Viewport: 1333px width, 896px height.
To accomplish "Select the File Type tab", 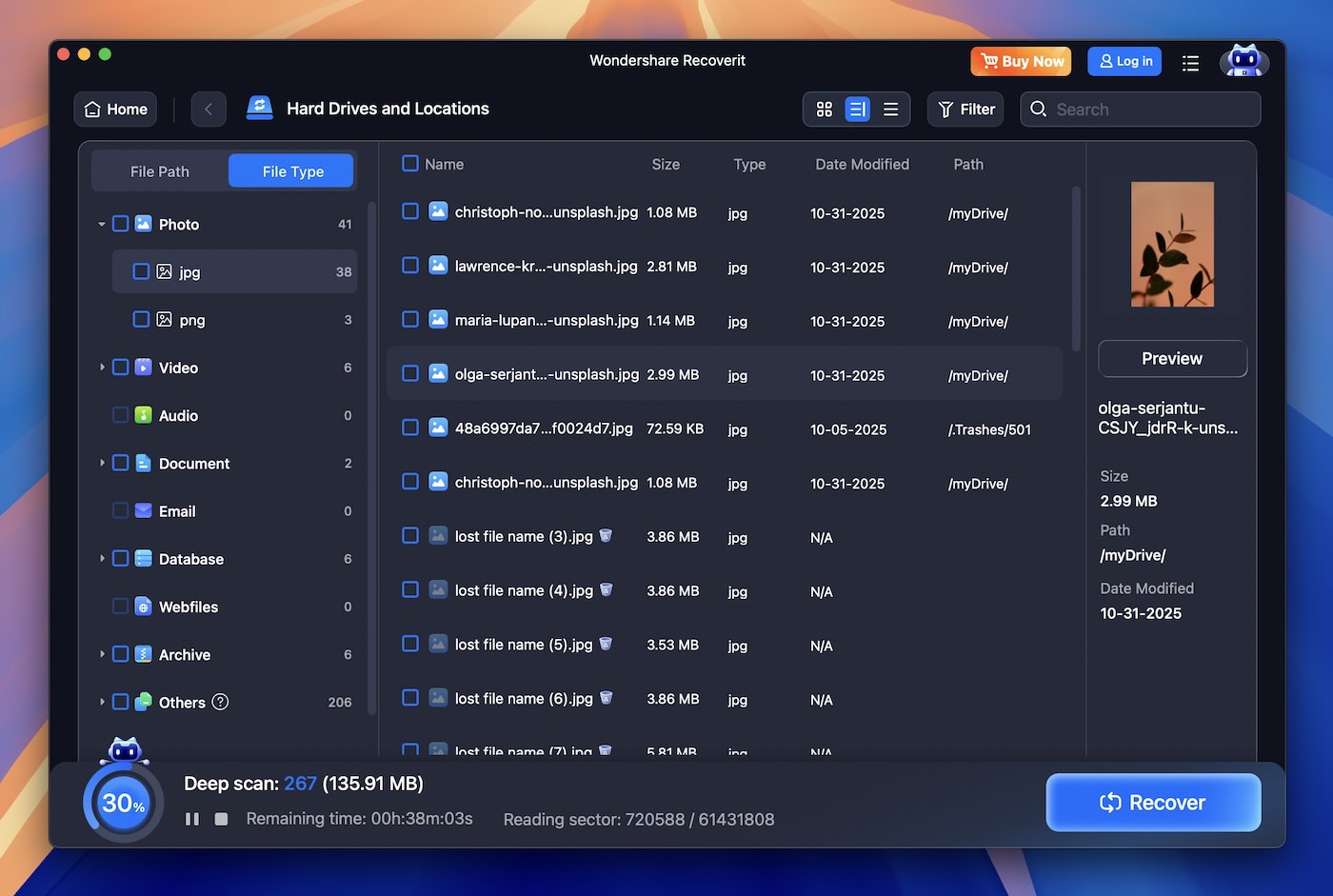I will click(291, 170).
